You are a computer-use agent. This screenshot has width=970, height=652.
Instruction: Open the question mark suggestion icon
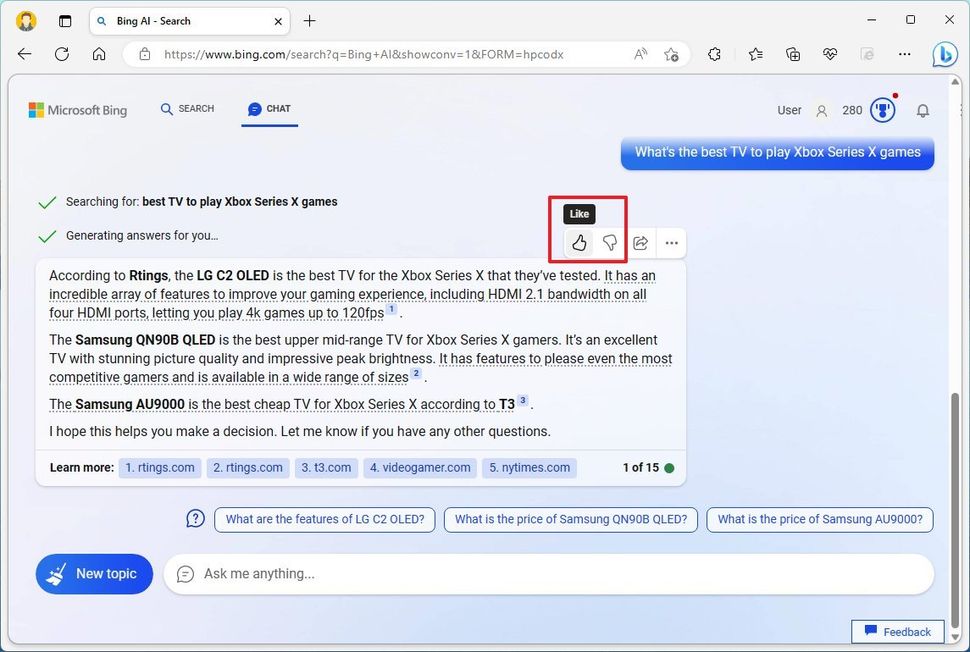click(x=195, y=519)
